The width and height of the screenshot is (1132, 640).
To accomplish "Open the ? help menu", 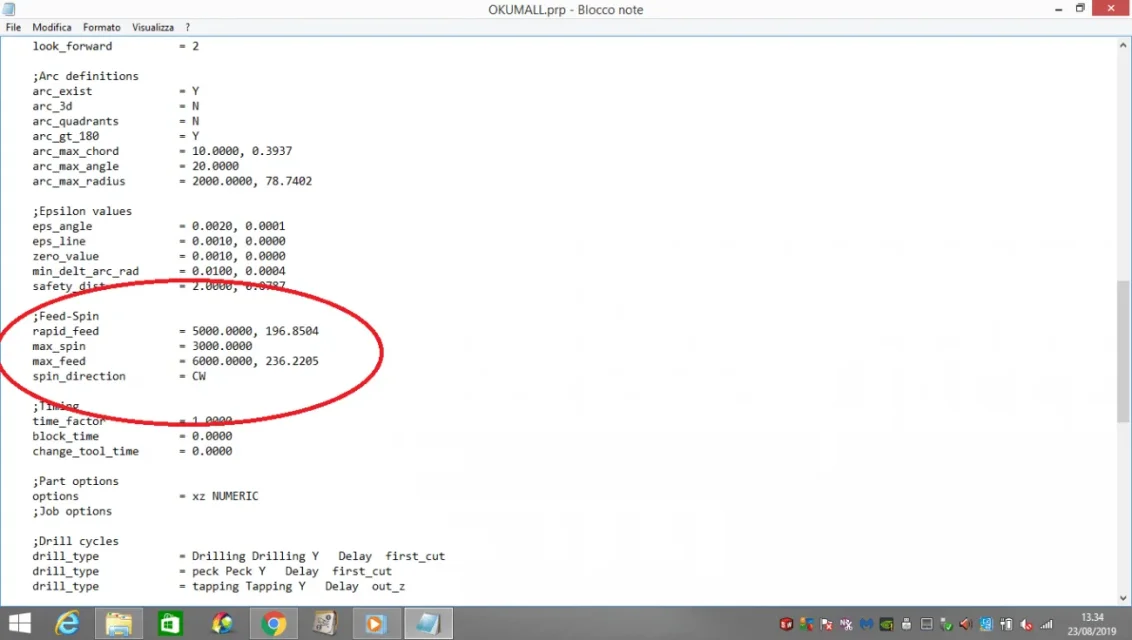I will tap(187, 28).
